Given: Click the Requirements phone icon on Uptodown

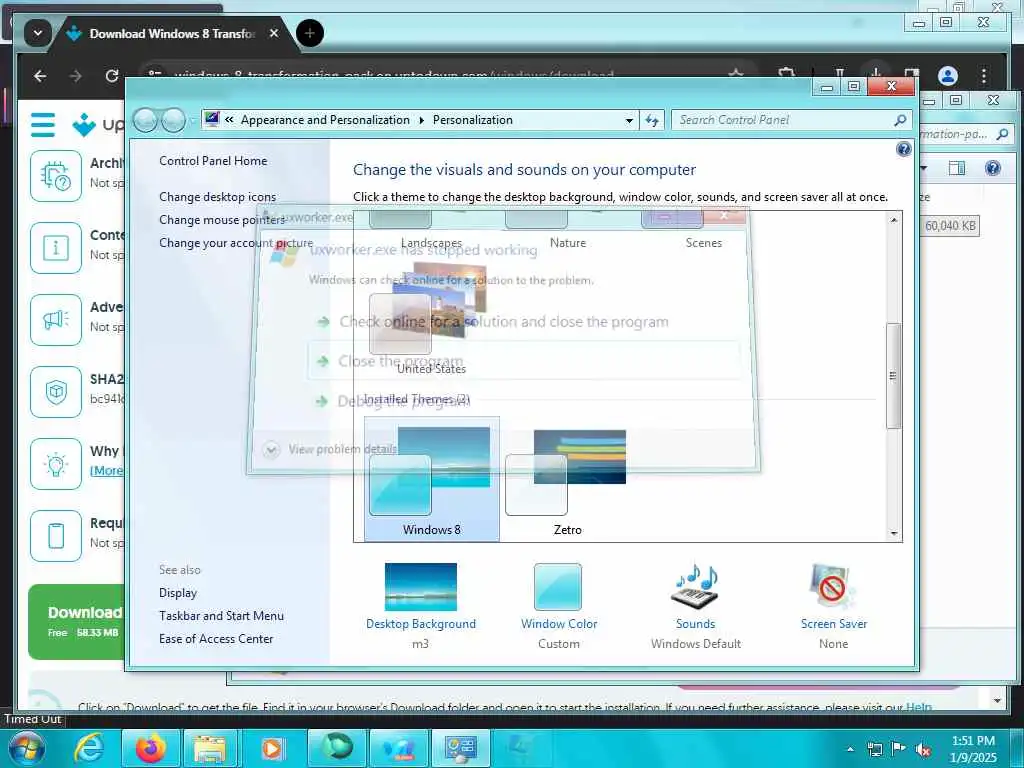Looking at the screenshot, I should pyautogui.click(x=56, y=536).
